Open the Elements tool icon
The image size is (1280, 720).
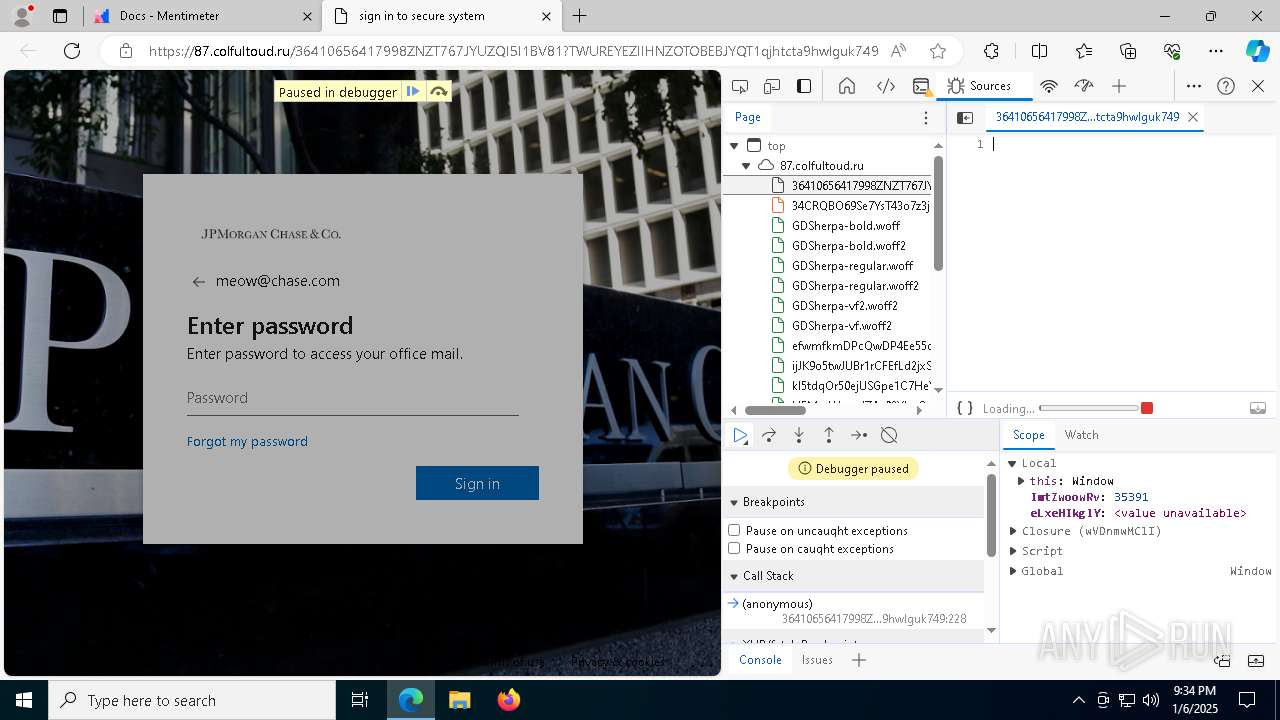tap(886, 86)
